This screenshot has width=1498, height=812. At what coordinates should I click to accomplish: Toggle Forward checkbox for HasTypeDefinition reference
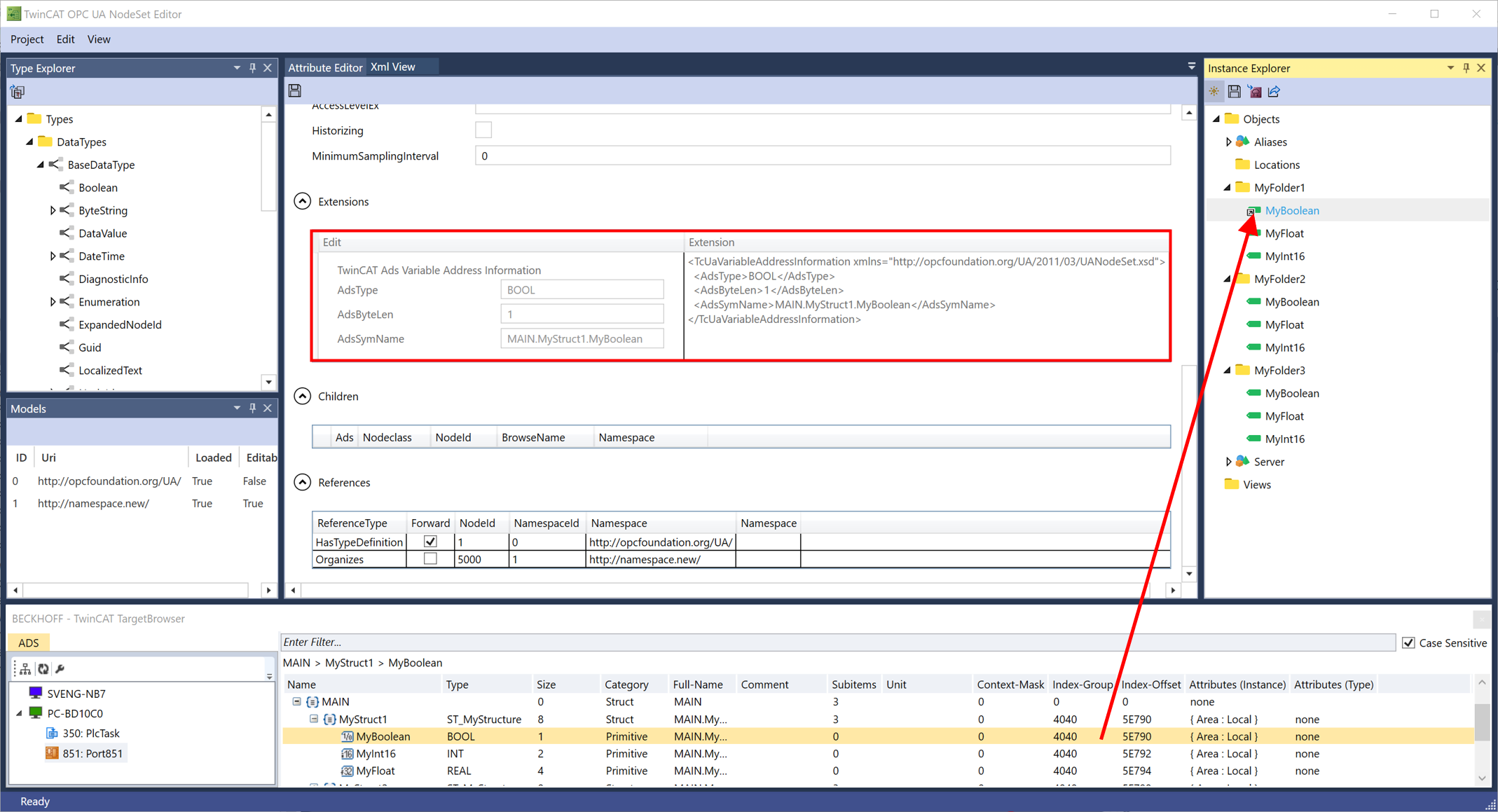point(430,542)
